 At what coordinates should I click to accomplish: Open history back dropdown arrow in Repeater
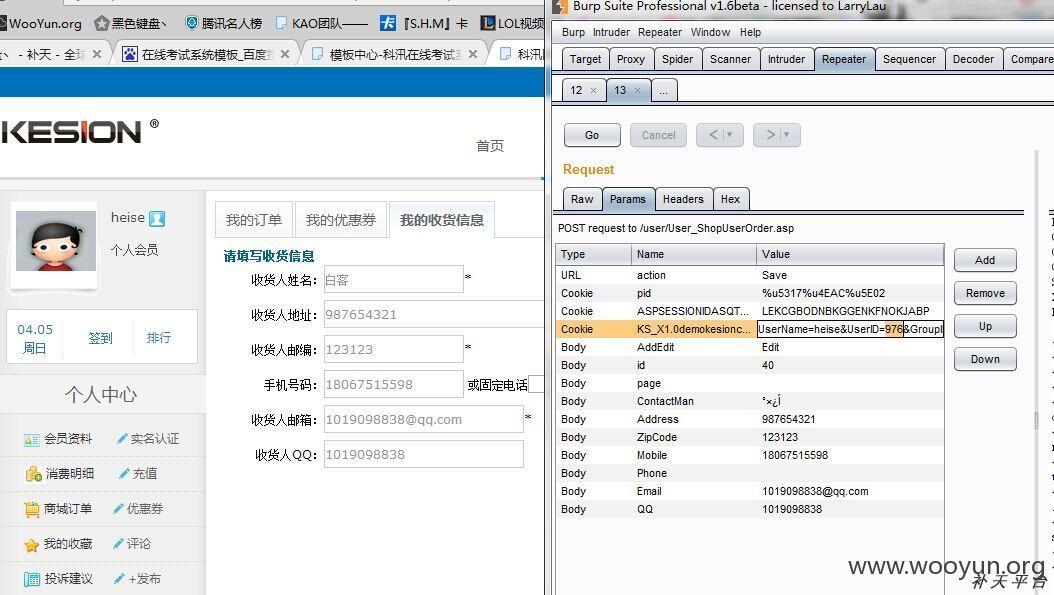pos(730,135)
